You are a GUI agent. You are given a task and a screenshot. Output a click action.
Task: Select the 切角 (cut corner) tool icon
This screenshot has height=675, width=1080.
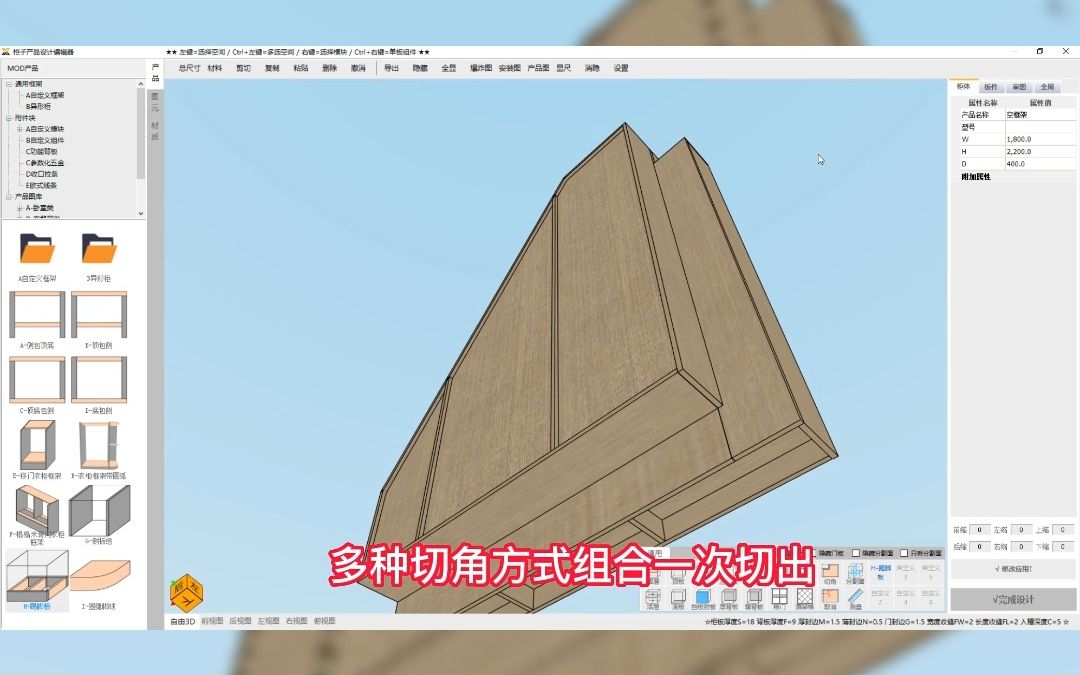click(x=830, y=572)
